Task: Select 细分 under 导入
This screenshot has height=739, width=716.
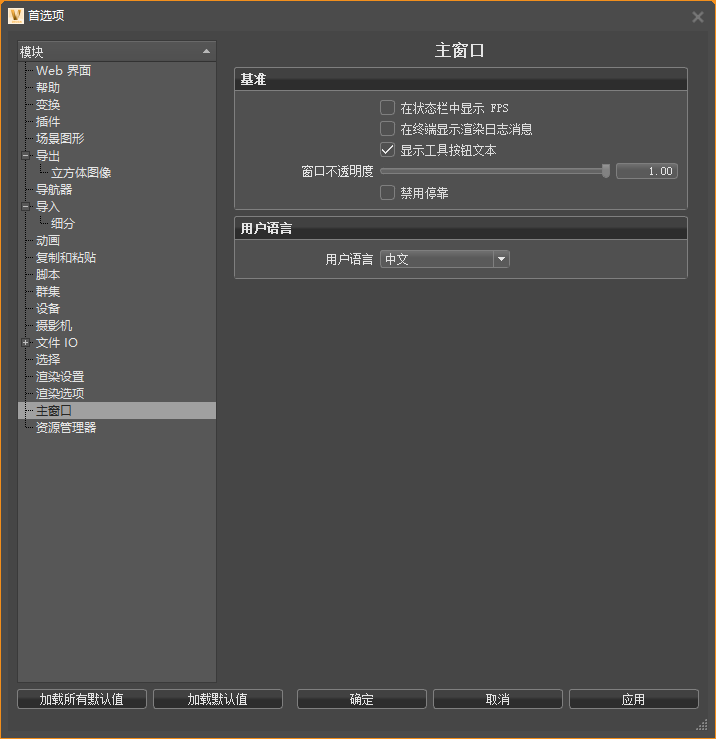Action: pyautogui.click(x=63, y=223)
